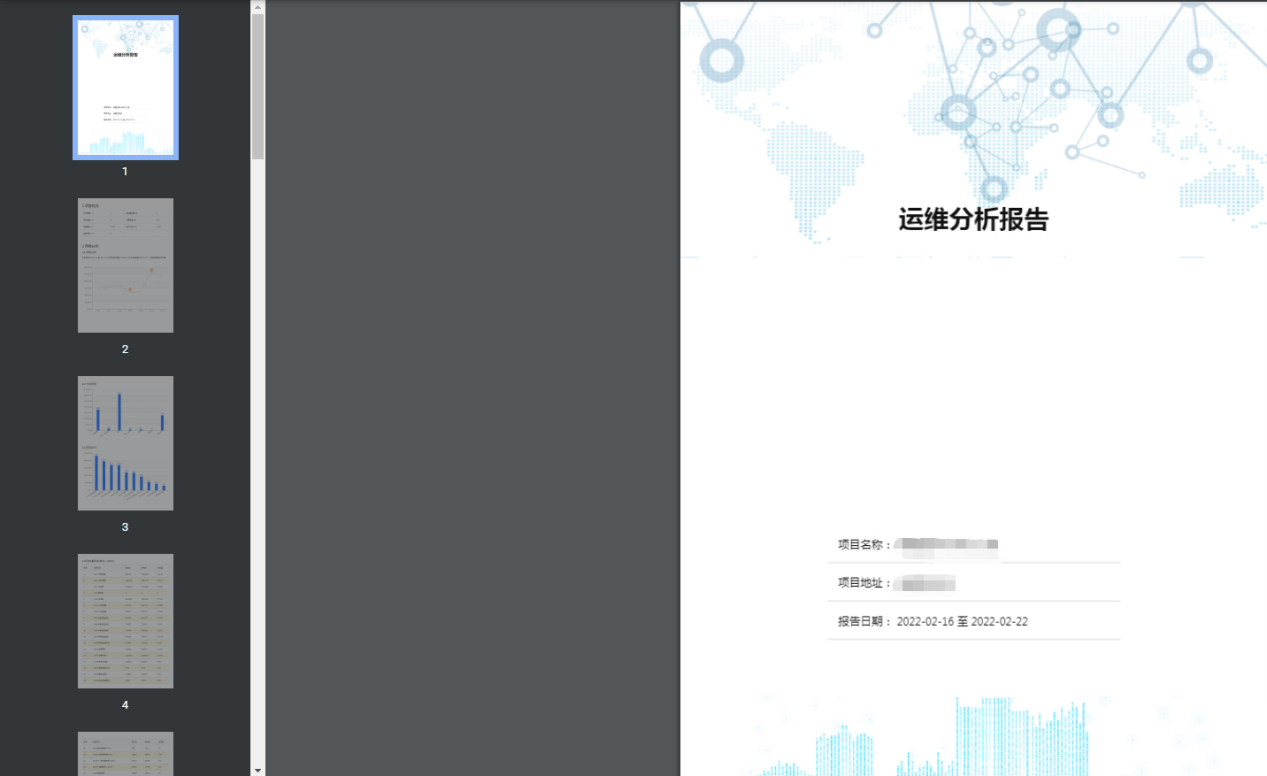The width and height of the screenshot is (1267, 776).
Task: Click the sidebar scrollbar up arrow
Action: click(258, 7)
